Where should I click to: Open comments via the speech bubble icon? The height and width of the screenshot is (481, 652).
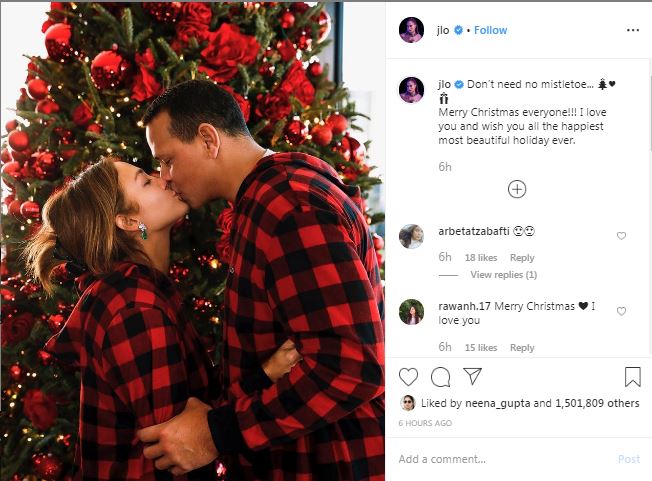[x=440, y=377]
